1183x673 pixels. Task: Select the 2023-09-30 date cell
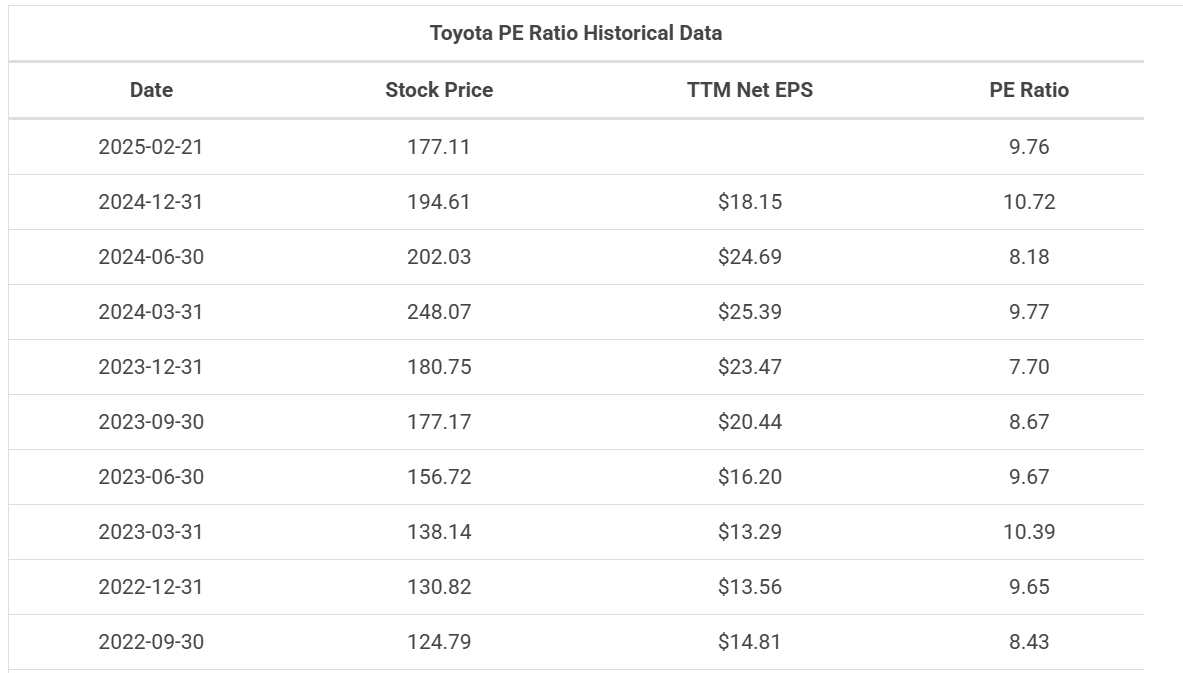click(x=151, y=422)
